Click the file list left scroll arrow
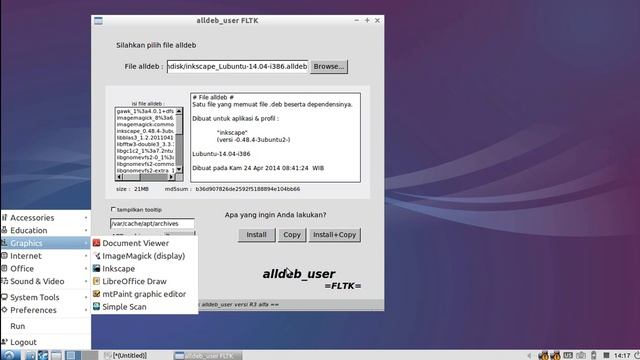 point(119,177)
